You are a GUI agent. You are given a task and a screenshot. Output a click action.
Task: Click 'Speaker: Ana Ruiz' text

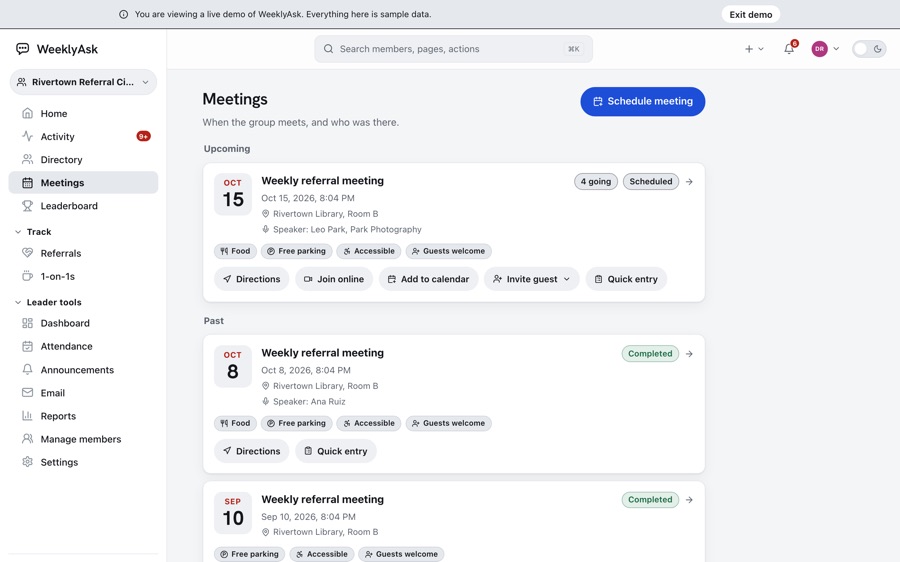pos(309,402)
